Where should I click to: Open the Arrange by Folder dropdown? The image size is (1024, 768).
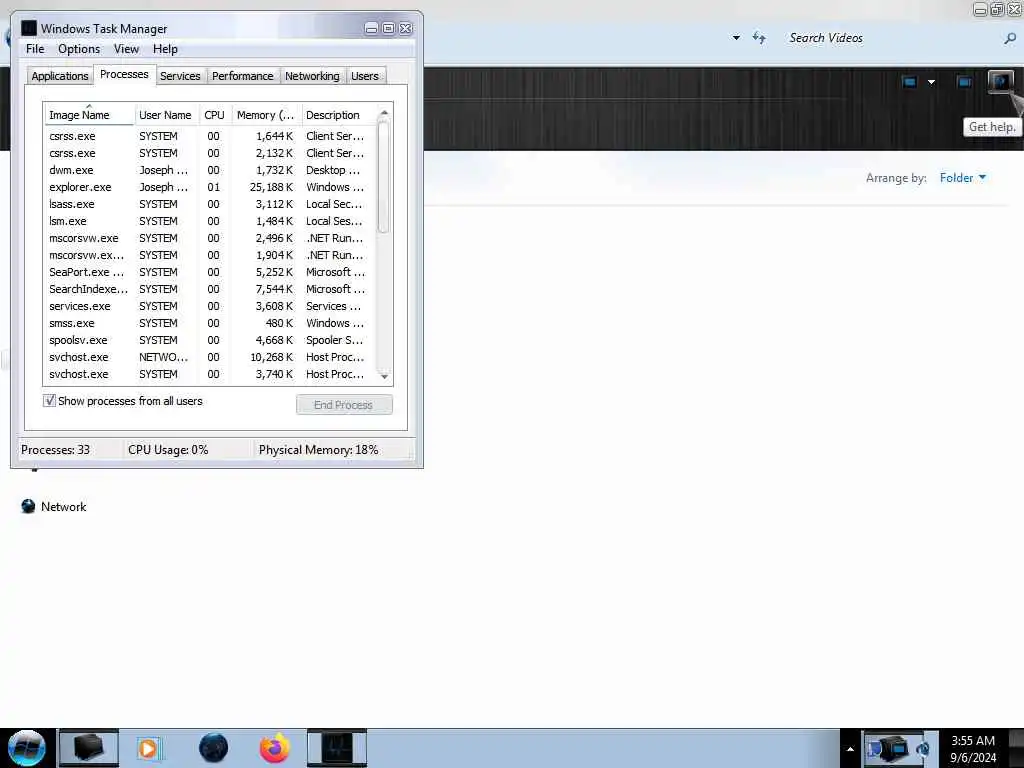click(x=963, y=178)
